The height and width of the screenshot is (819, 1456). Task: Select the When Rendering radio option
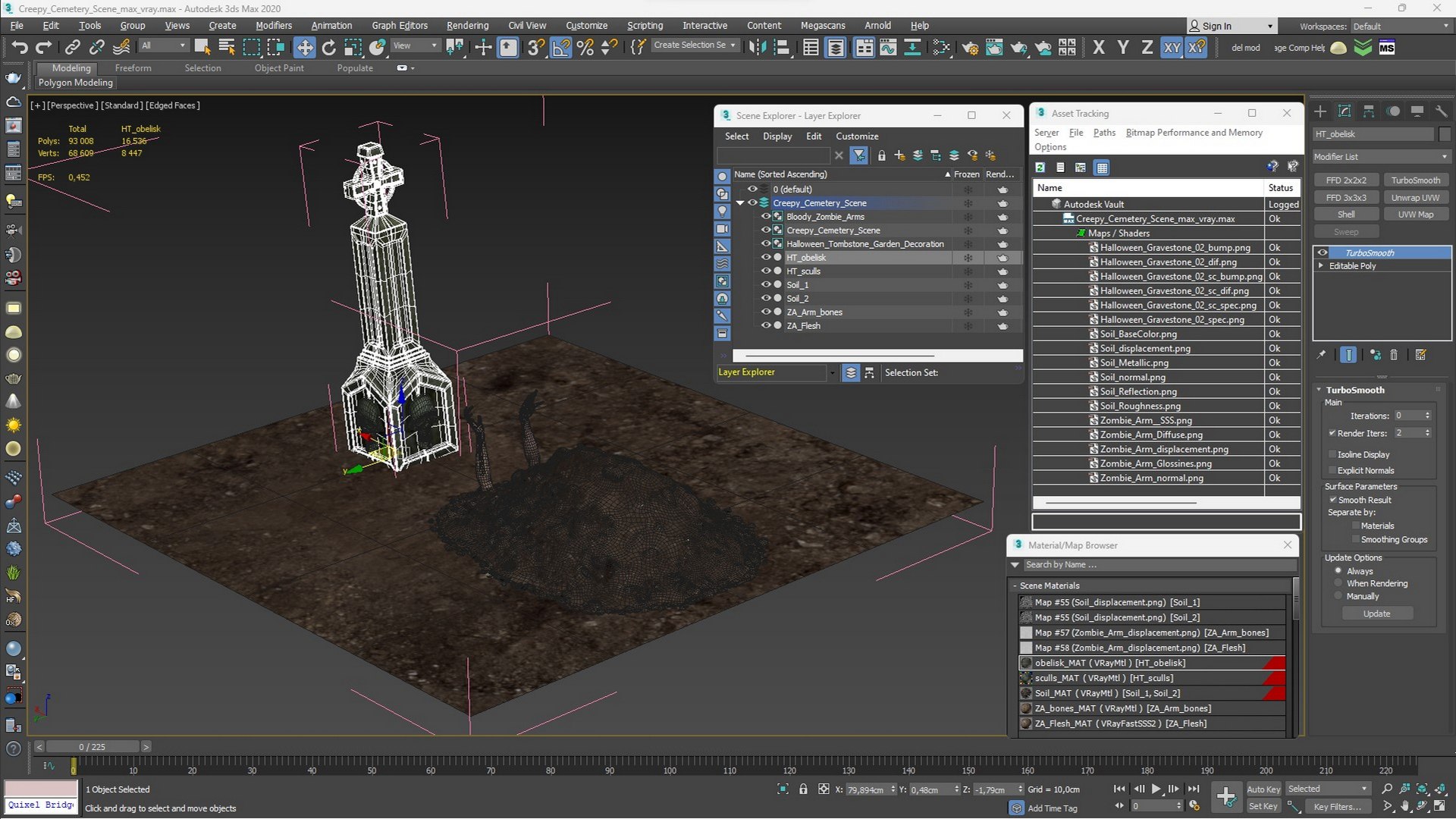click(x=1338, y=583)
